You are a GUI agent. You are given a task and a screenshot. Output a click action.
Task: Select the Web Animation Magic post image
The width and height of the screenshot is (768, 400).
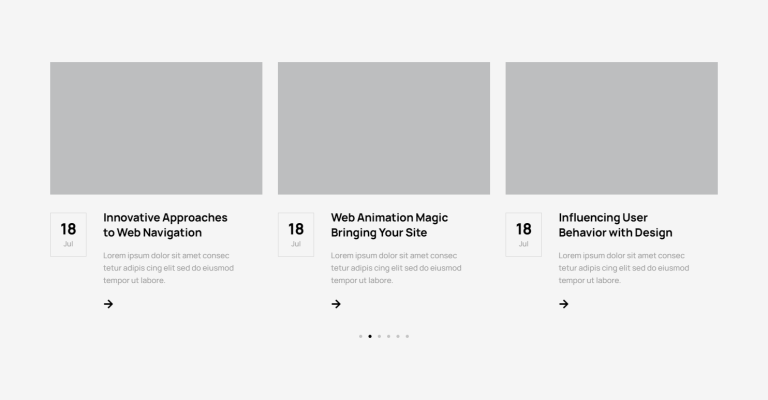(384, 128)
